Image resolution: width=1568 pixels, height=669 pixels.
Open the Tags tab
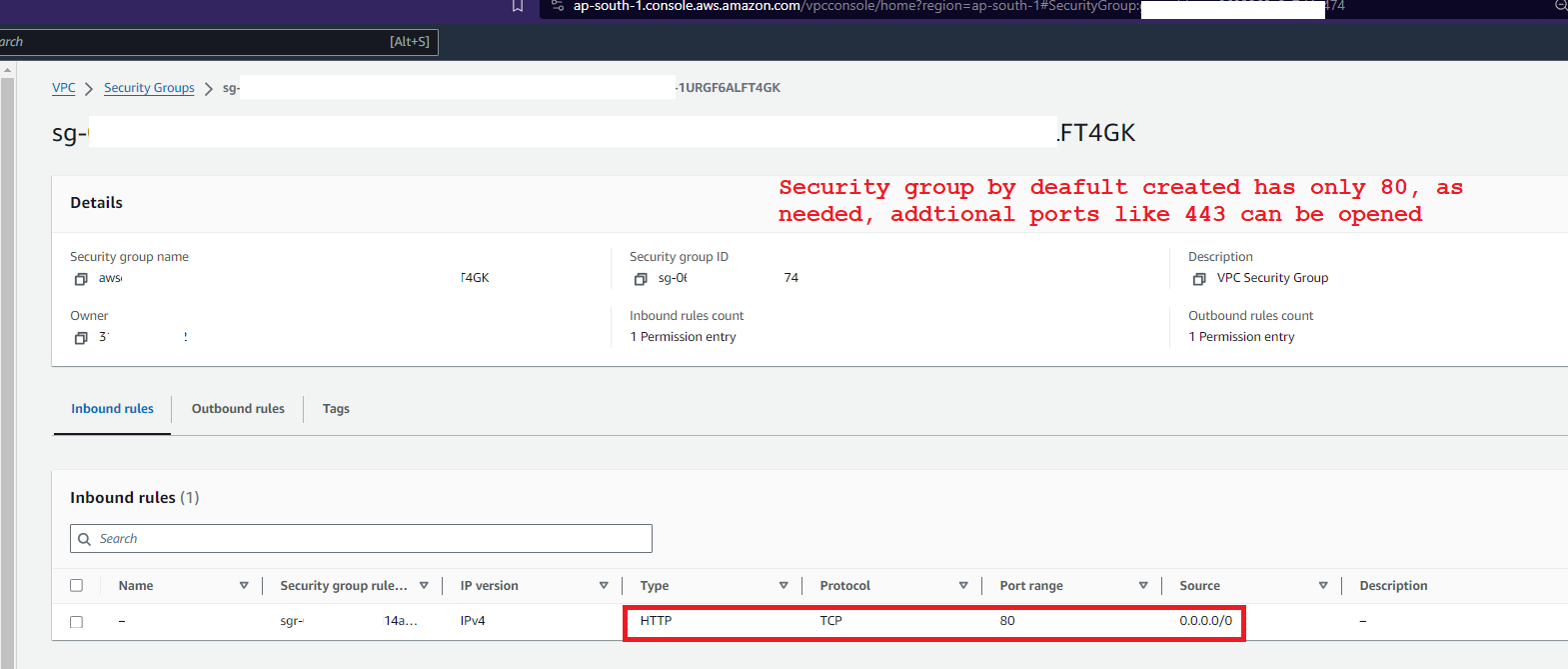(336, 409)
